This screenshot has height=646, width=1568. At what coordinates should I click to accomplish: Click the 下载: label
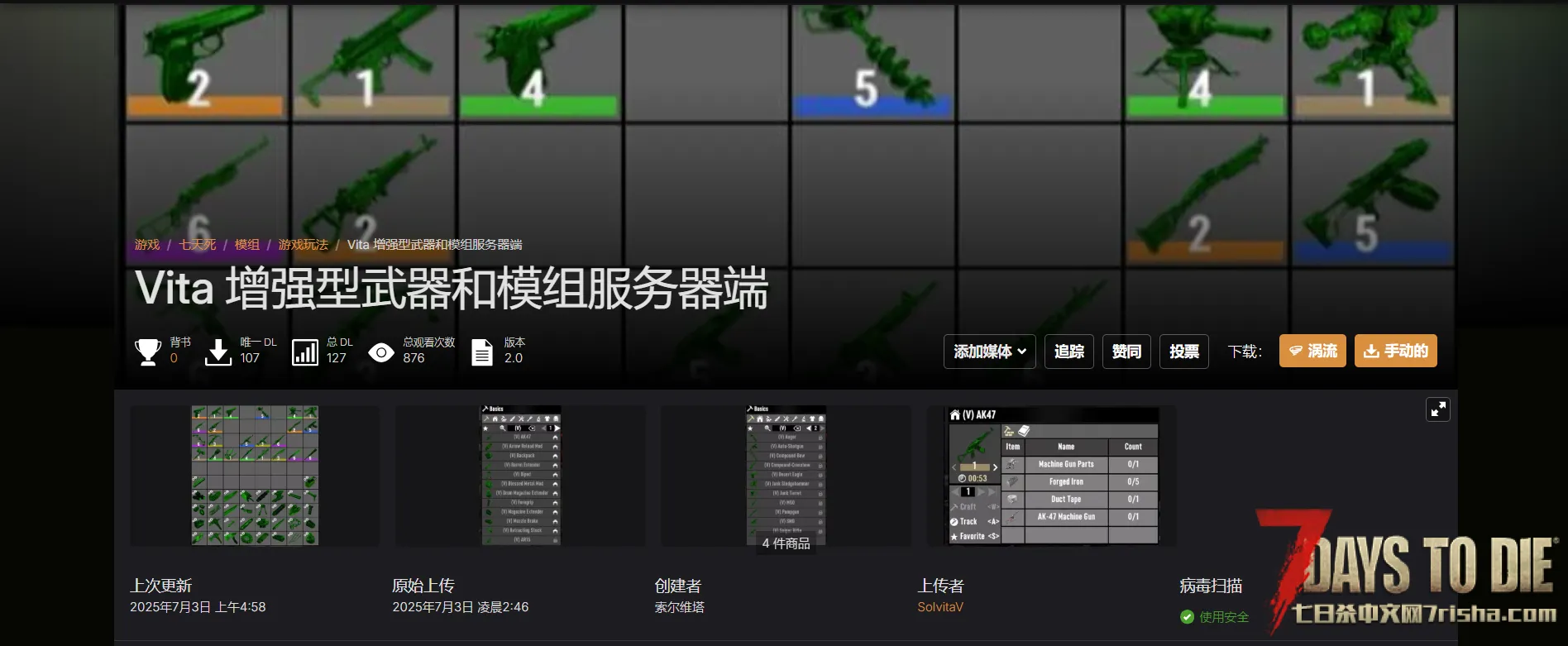click(1245, 352)
